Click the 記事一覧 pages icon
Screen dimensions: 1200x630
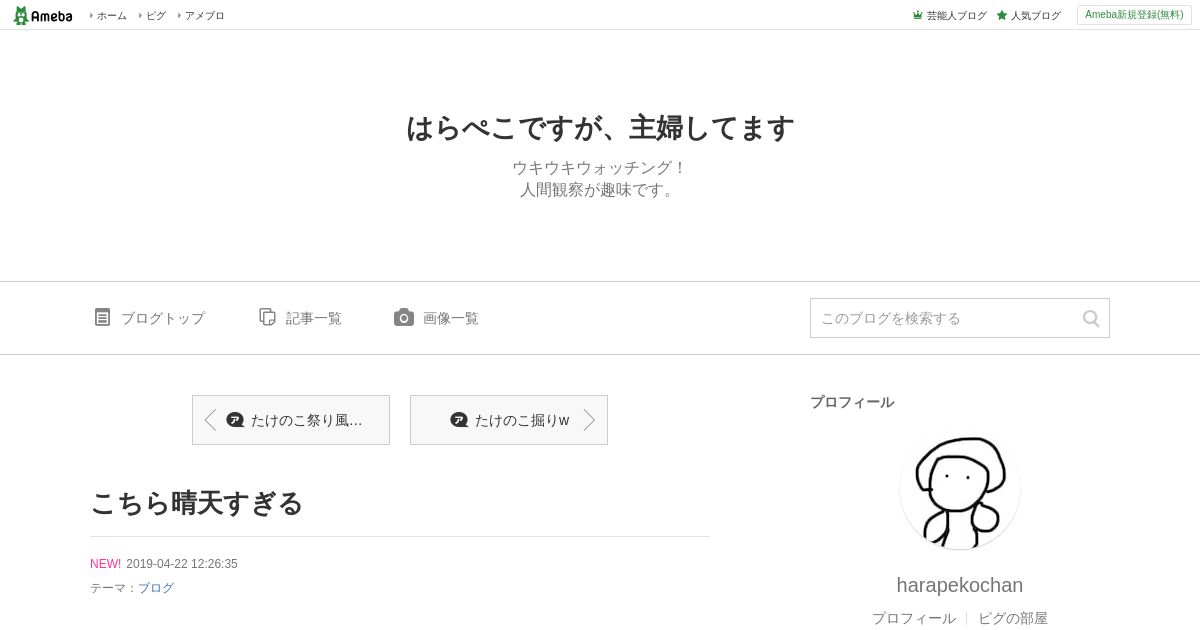[x=267, y=317]
